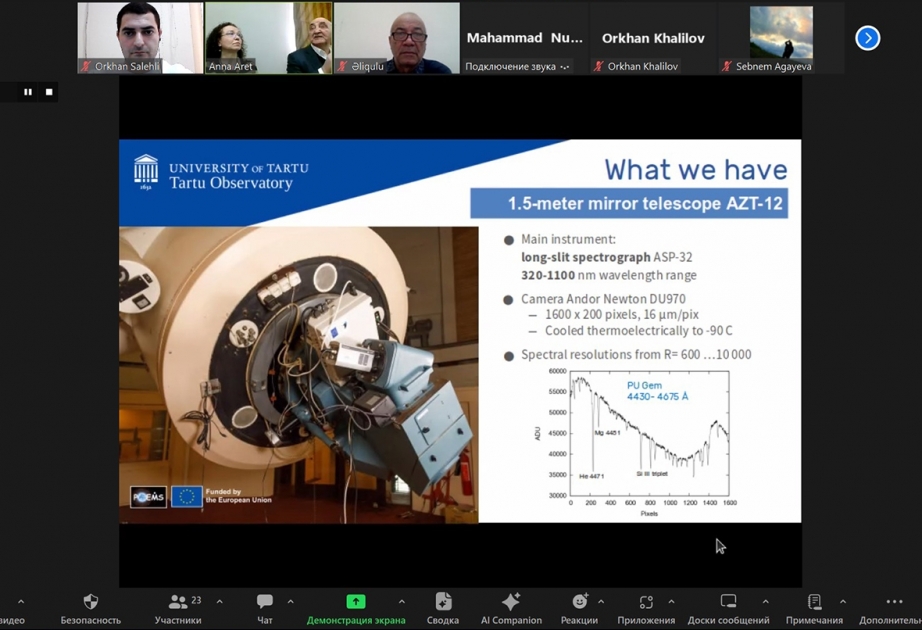Click the "PU Gem" label in the spectrum chart
Image resolution: width=922 pixels, height=630 pixels.
tap(644, 386)
